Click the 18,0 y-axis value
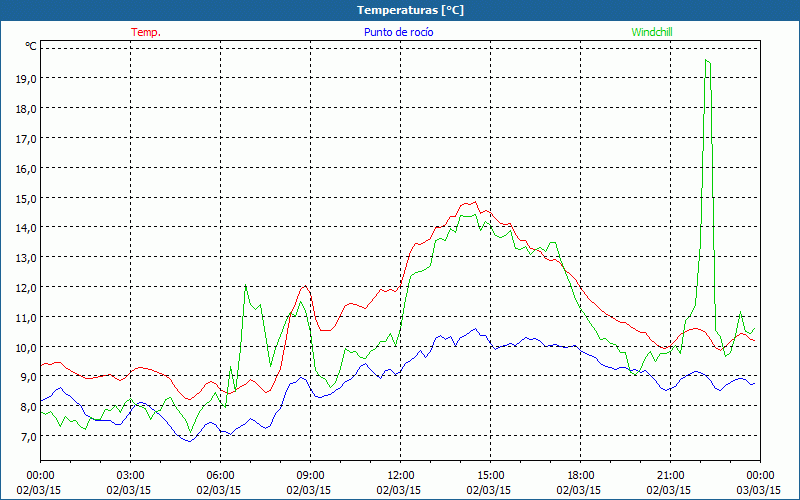Image resolution: width=800 pixels, height=500 pixels. pos(24,108)
